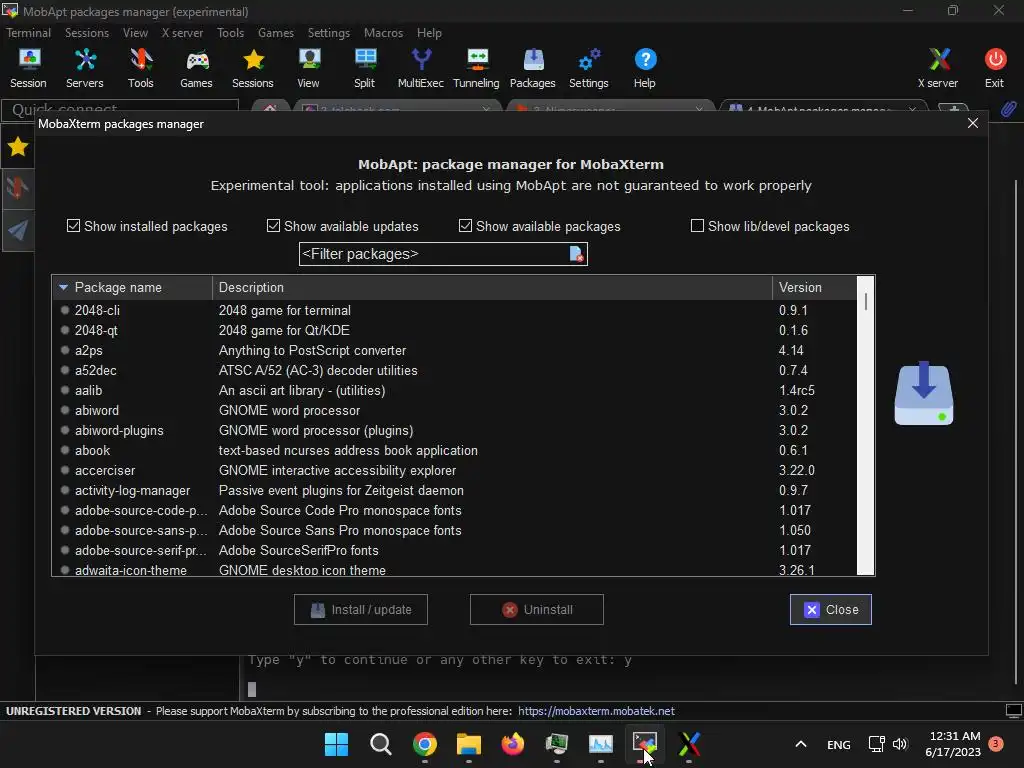Open the Games menu in the menu bar
Viewport: 1024px width, 768px height.
click(x=276, y=33)
